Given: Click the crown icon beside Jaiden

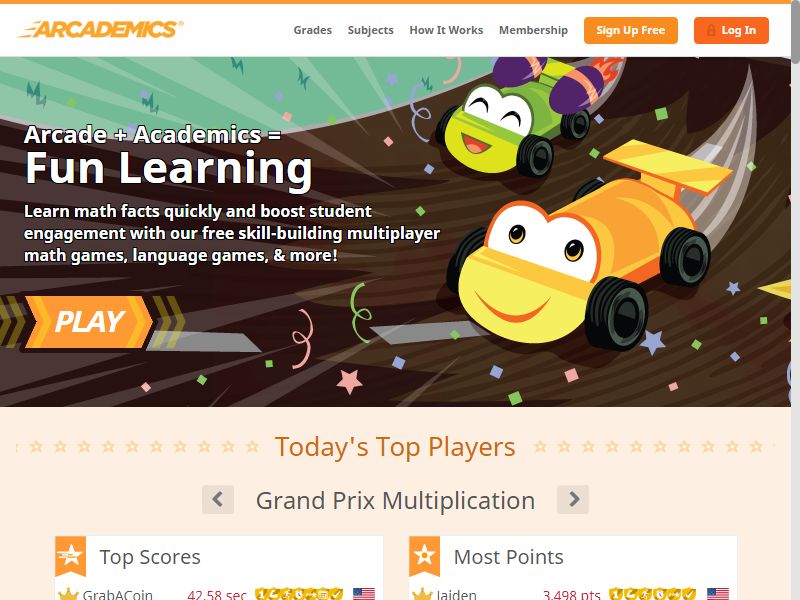Looking at the screenshot, I should [x=422, y=594].
